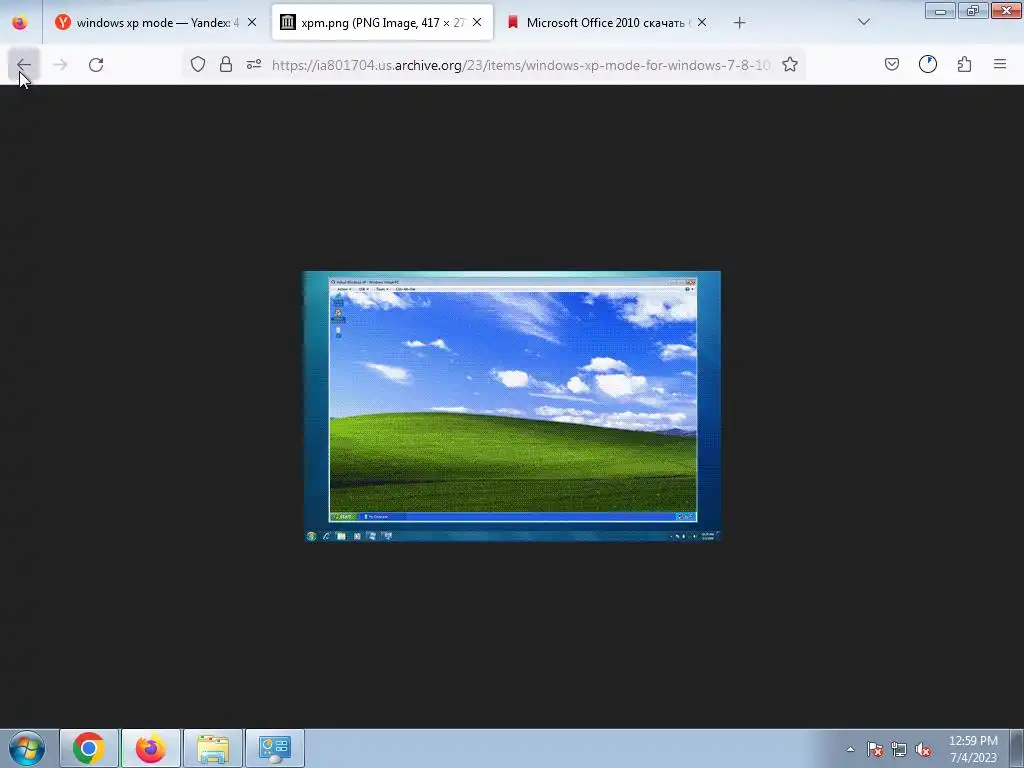Open the Windows Start orb
This screenshot has height=768, width=1024.
coord(27,748)
